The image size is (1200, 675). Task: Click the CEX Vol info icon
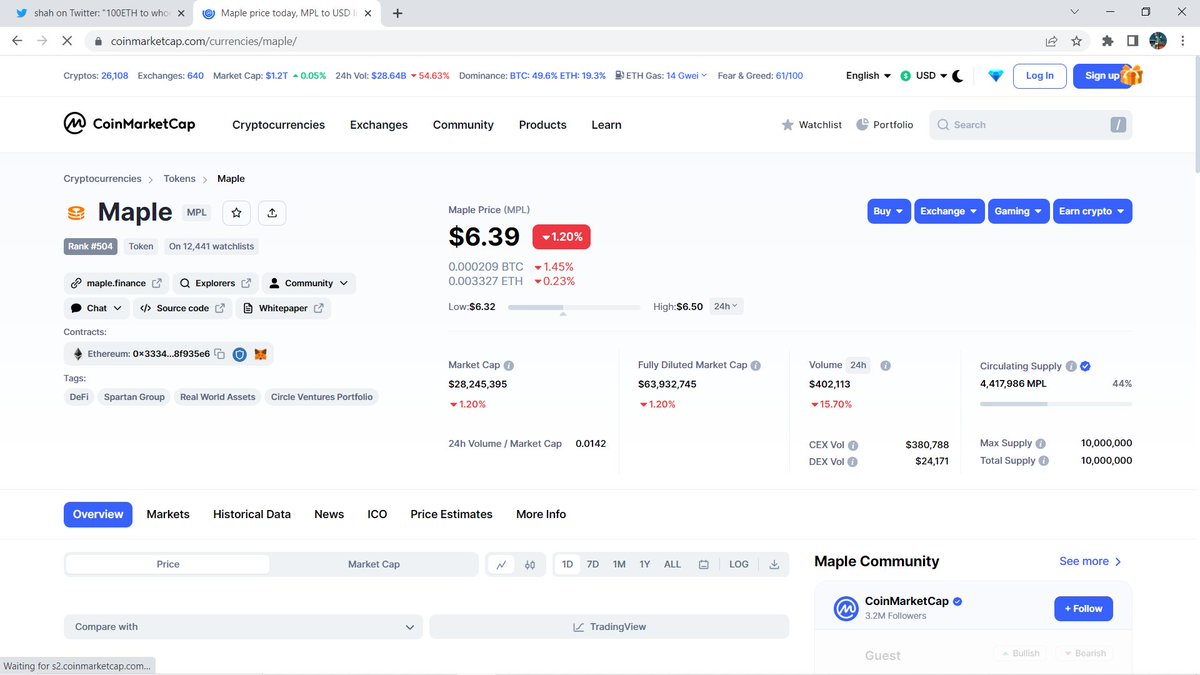point(853,445)
